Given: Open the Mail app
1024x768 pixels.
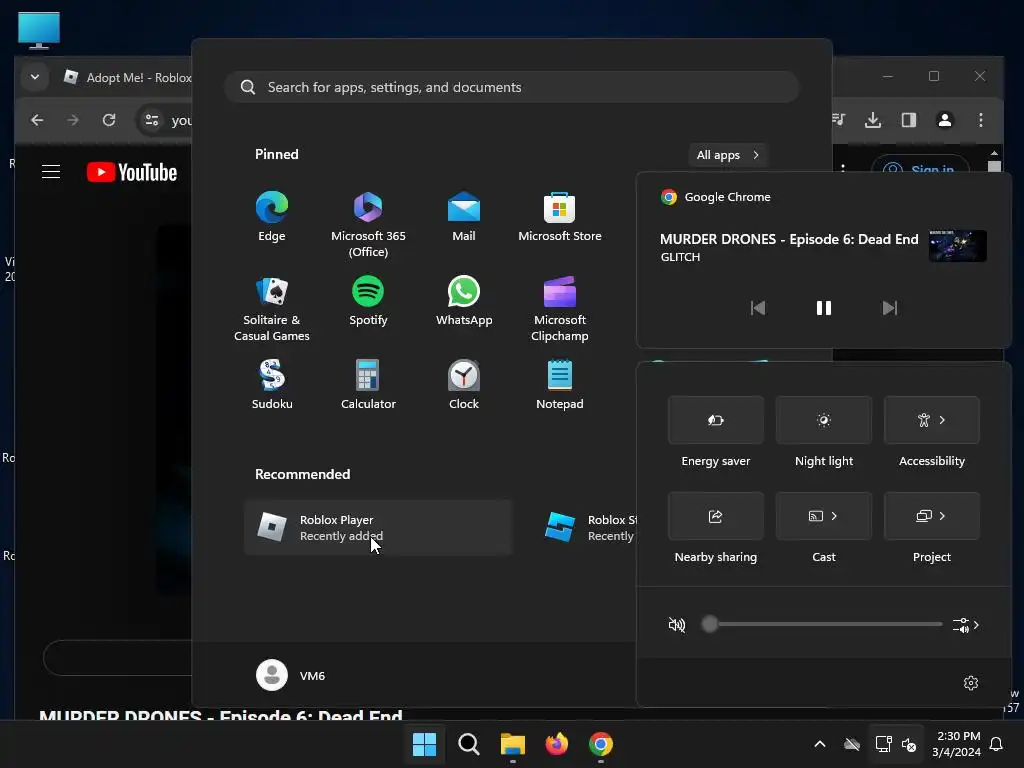Looking at the screenshot, I should pos(464,217).
